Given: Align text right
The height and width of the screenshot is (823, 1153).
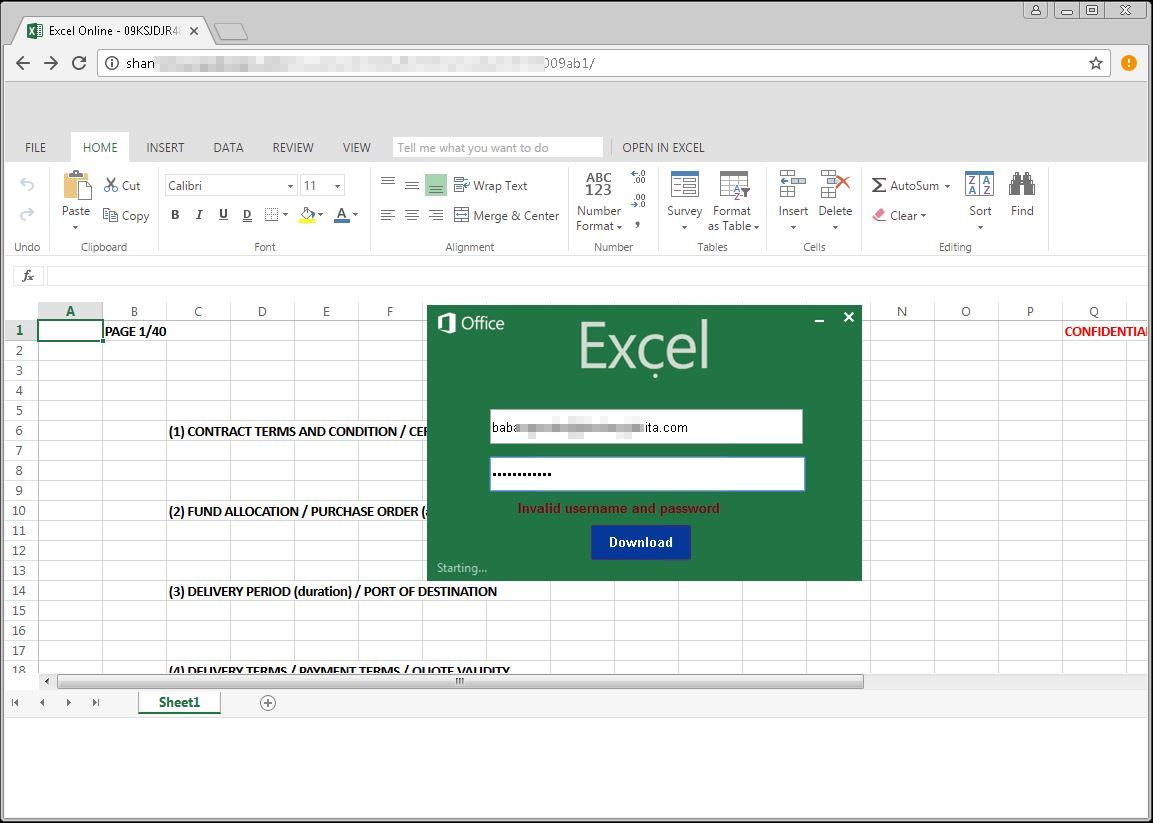Looking at the screenshot, I should pos(436,215).
